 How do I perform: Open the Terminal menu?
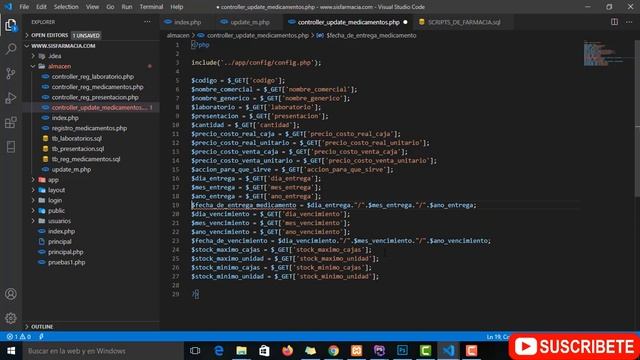coord(151,7)
